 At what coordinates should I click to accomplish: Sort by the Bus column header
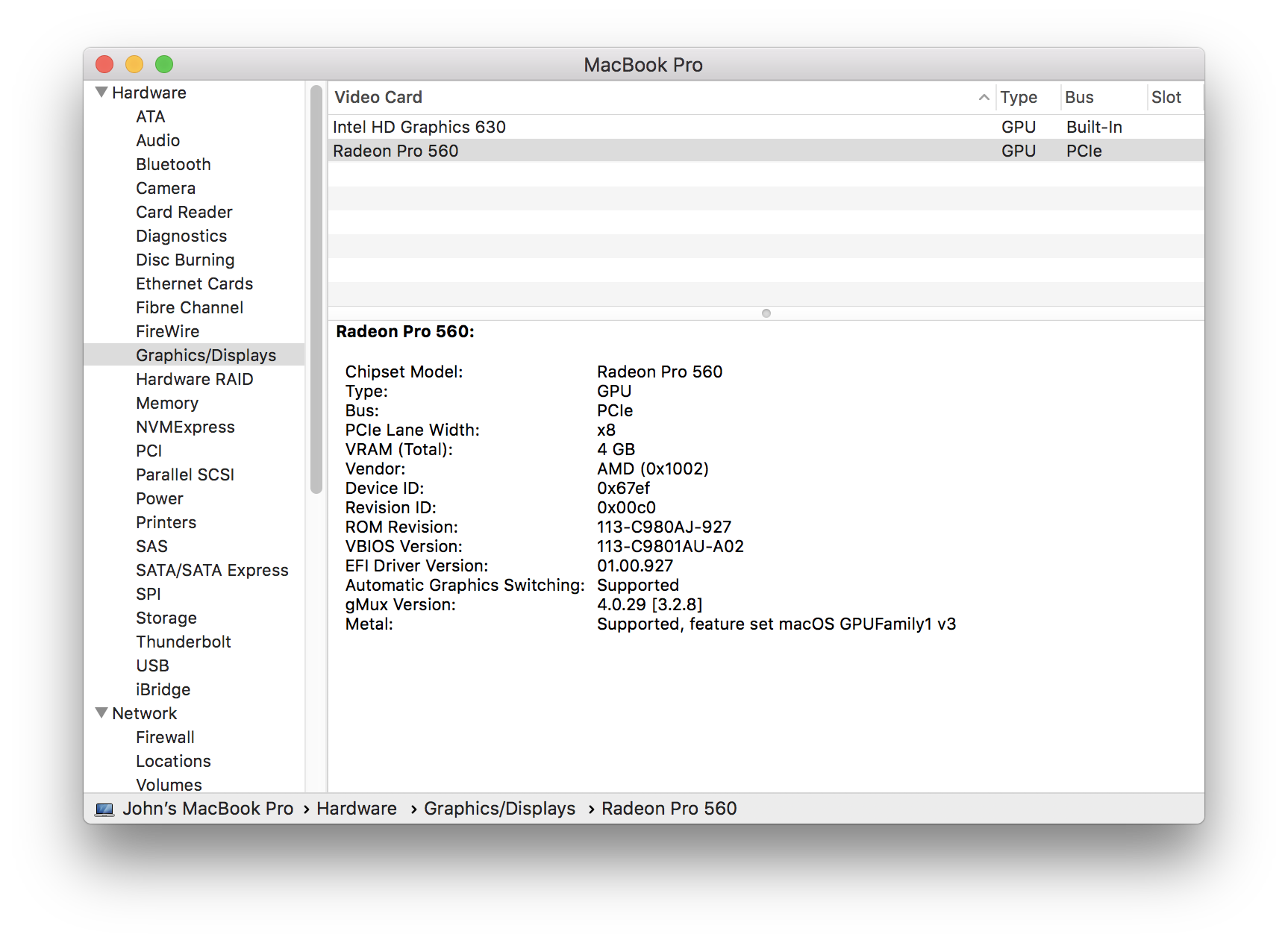coord(1079,97)
